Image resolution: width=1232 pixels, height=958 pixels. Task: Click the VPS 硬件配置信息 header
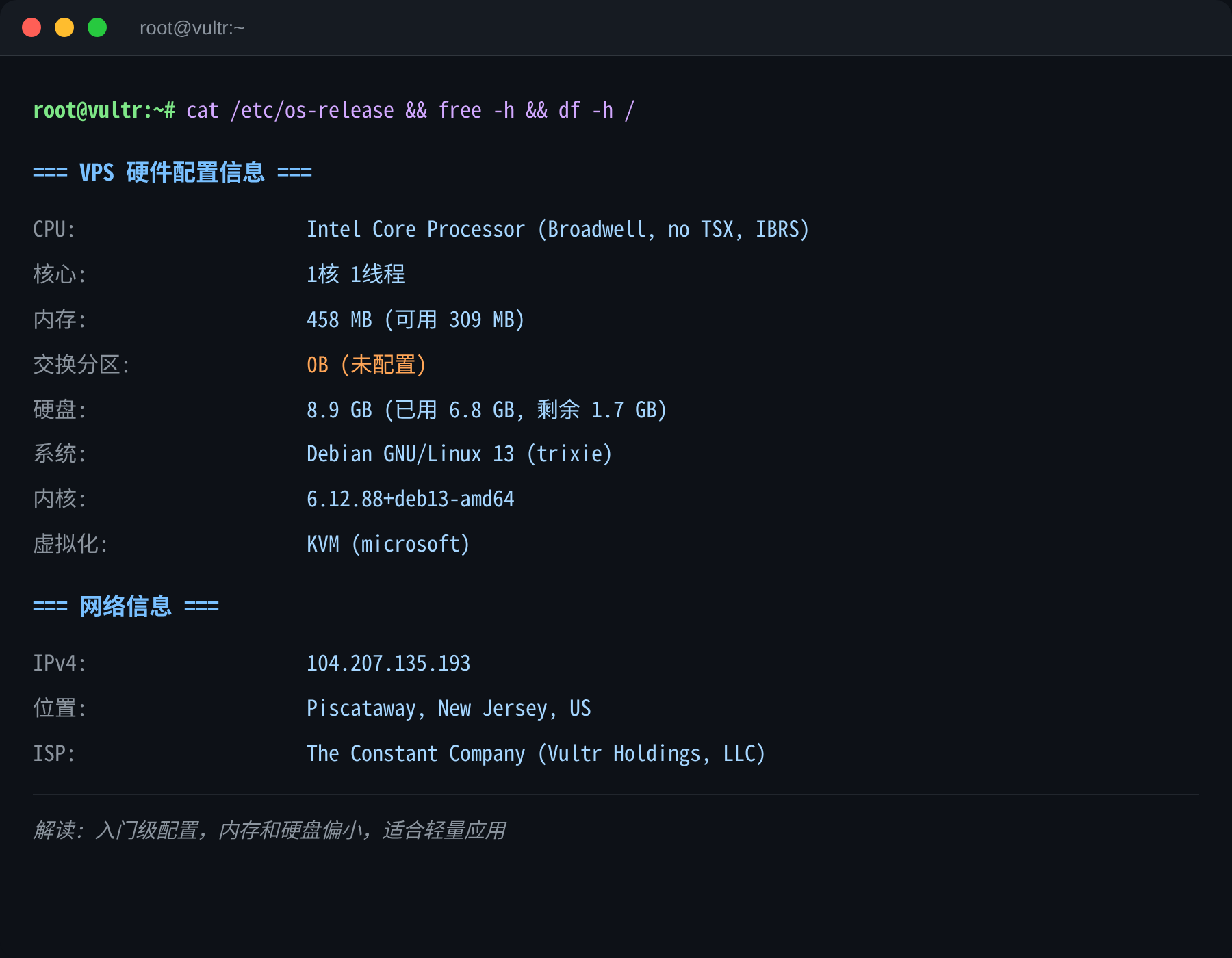pos(172,172)
